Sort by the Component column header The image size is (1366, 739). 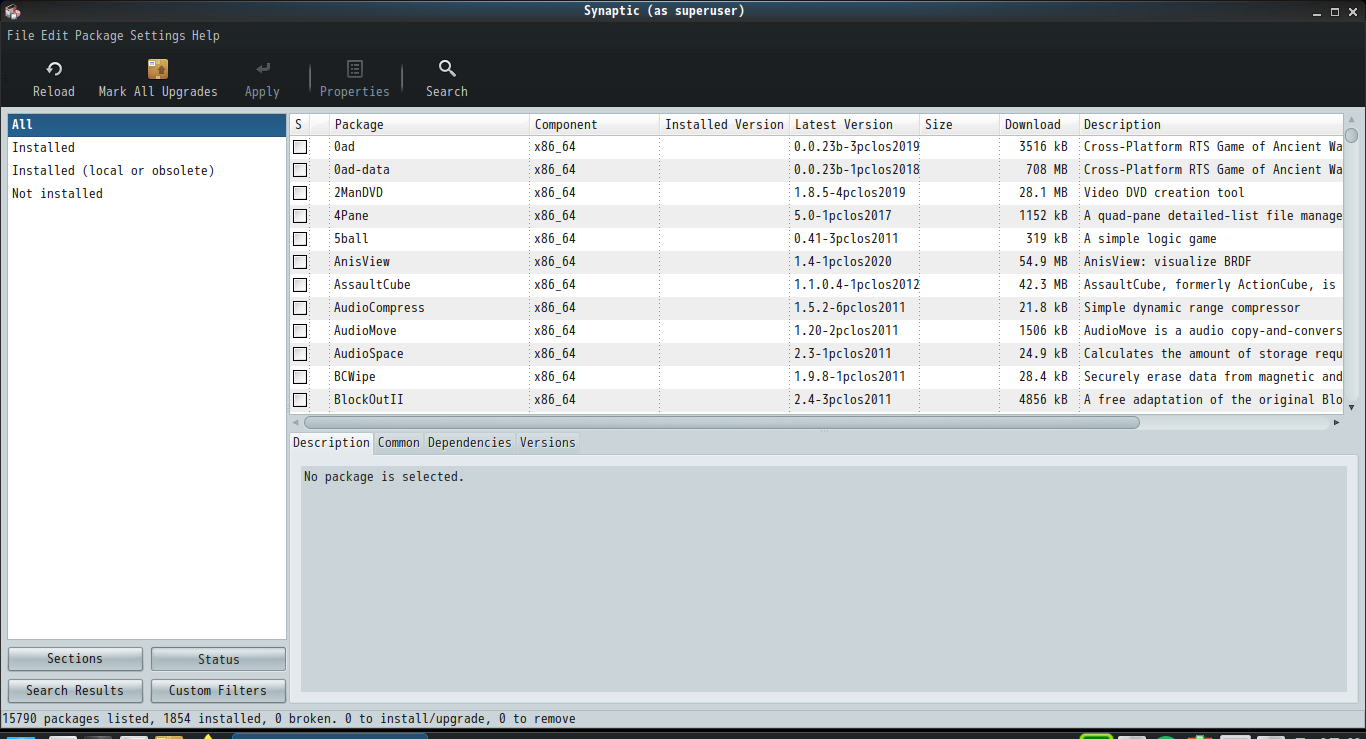coord(594,125)
